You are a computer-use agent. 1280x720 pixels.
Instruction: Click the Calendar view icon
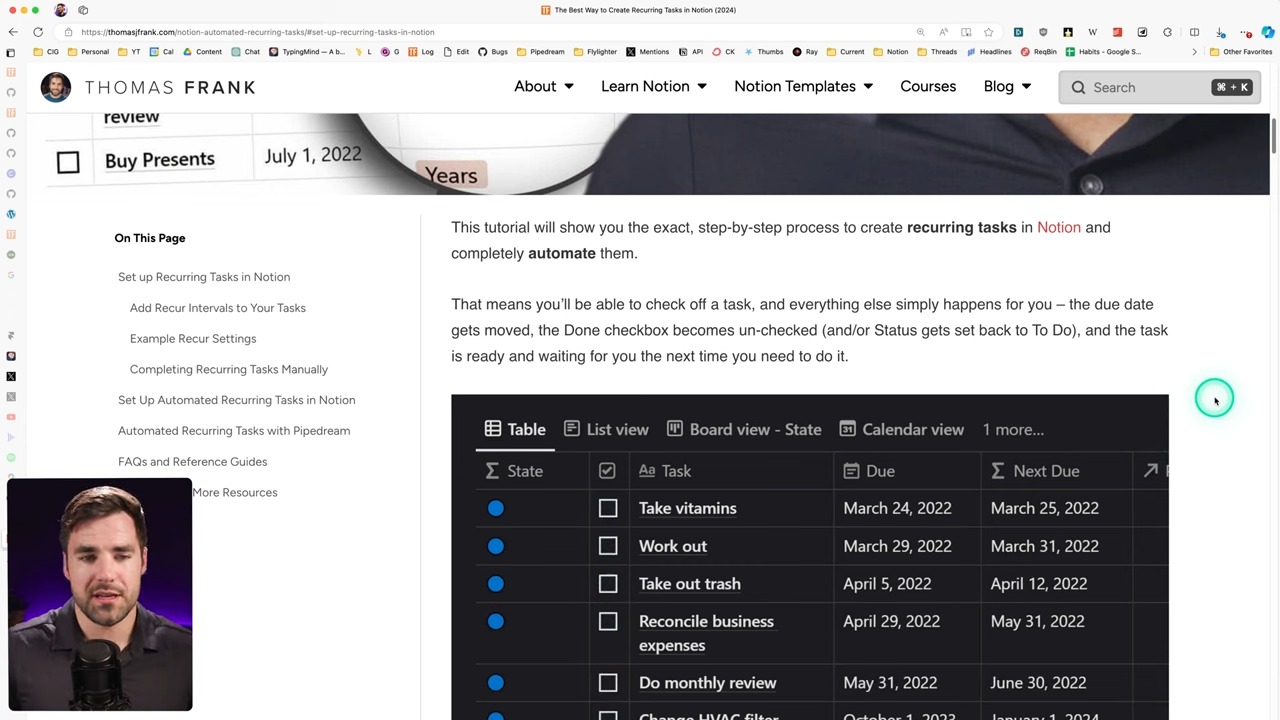[x=847, y=429]
